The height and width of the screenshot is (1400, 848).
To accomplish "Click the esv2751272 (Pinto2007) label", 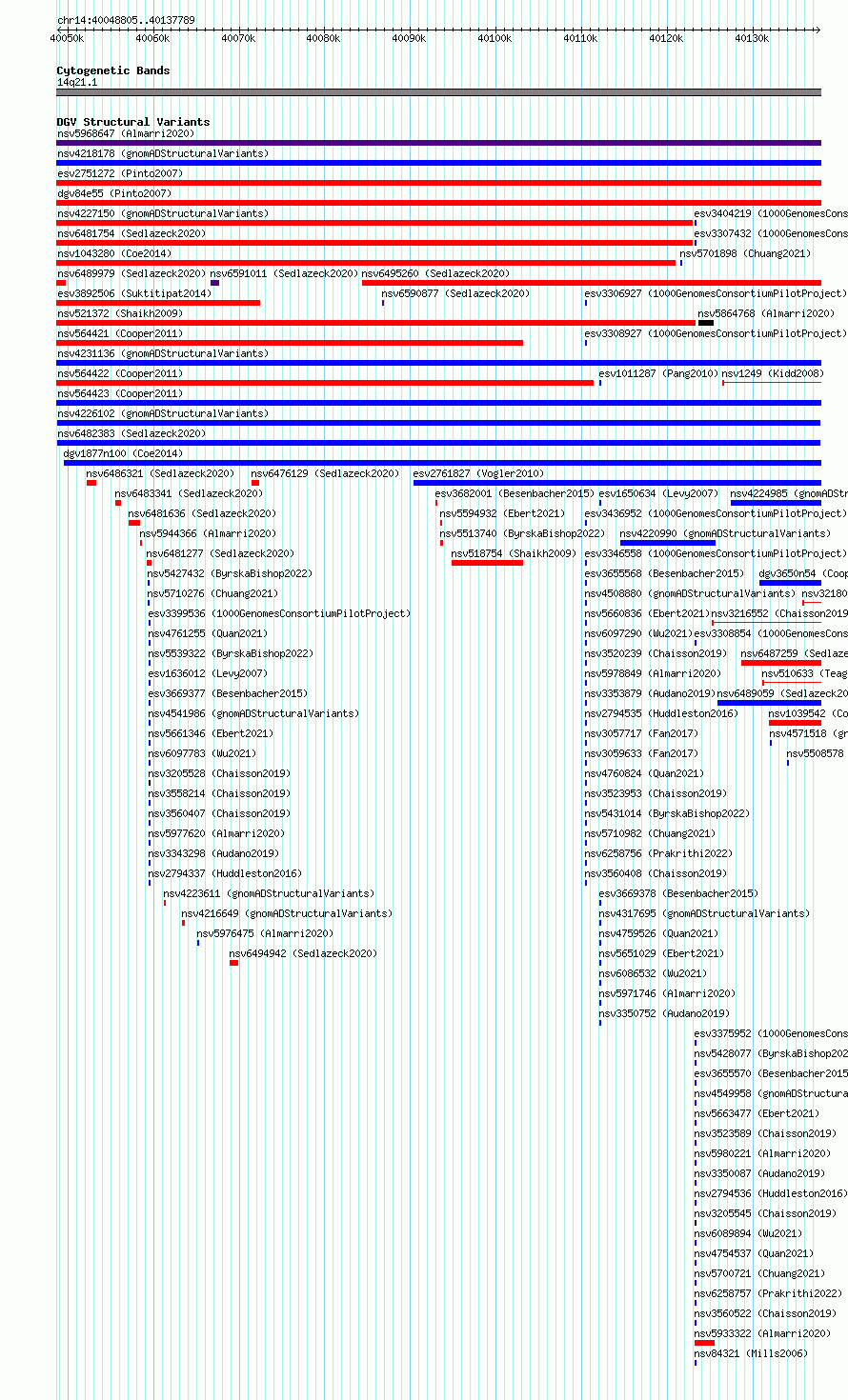I will (x=120, y=173).
